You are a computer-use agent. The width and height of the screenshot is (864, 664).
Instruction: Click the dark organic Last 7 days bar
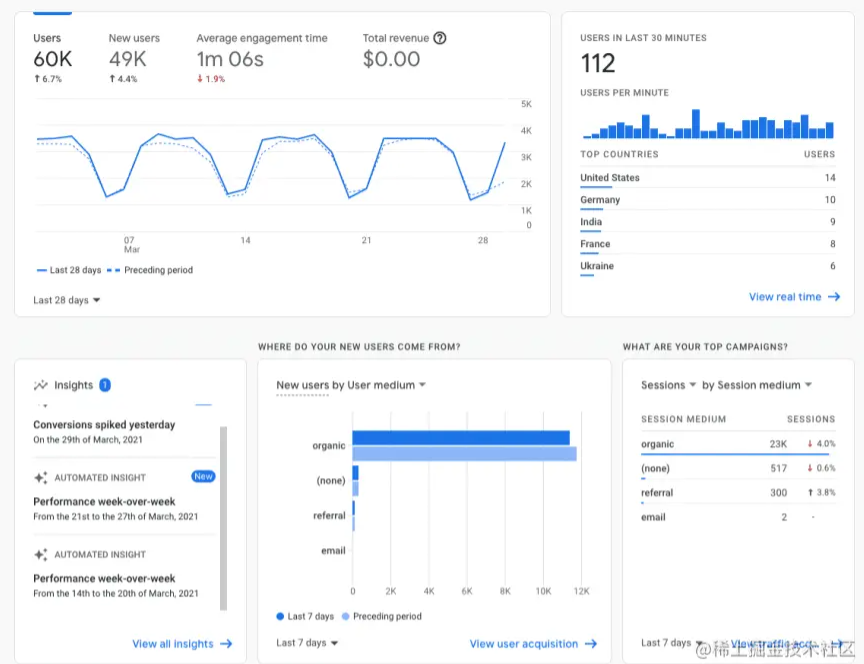[x=461, y=438]
